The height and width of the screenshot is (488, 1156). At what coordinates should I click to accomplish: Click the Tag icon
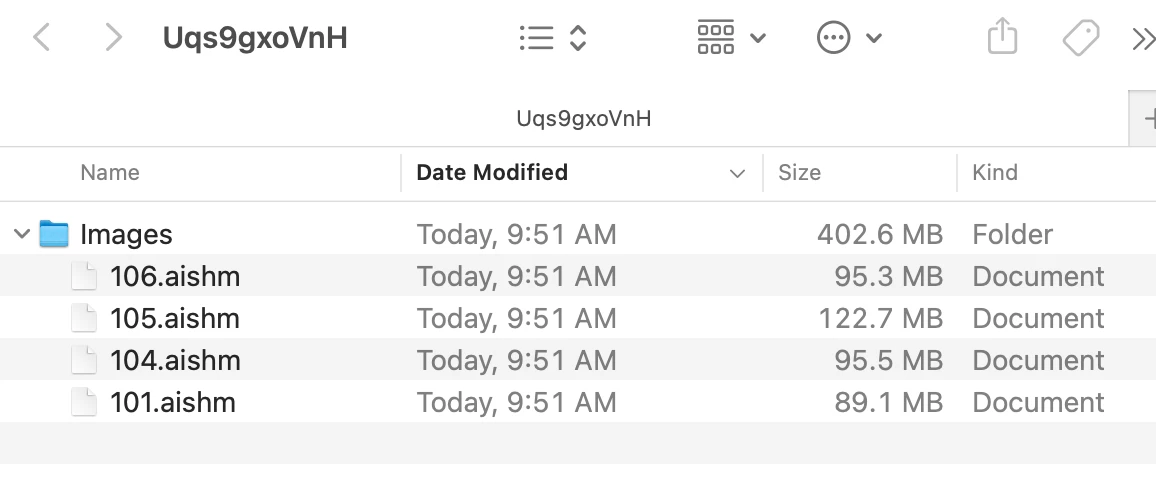click(x=1081, y=38)
